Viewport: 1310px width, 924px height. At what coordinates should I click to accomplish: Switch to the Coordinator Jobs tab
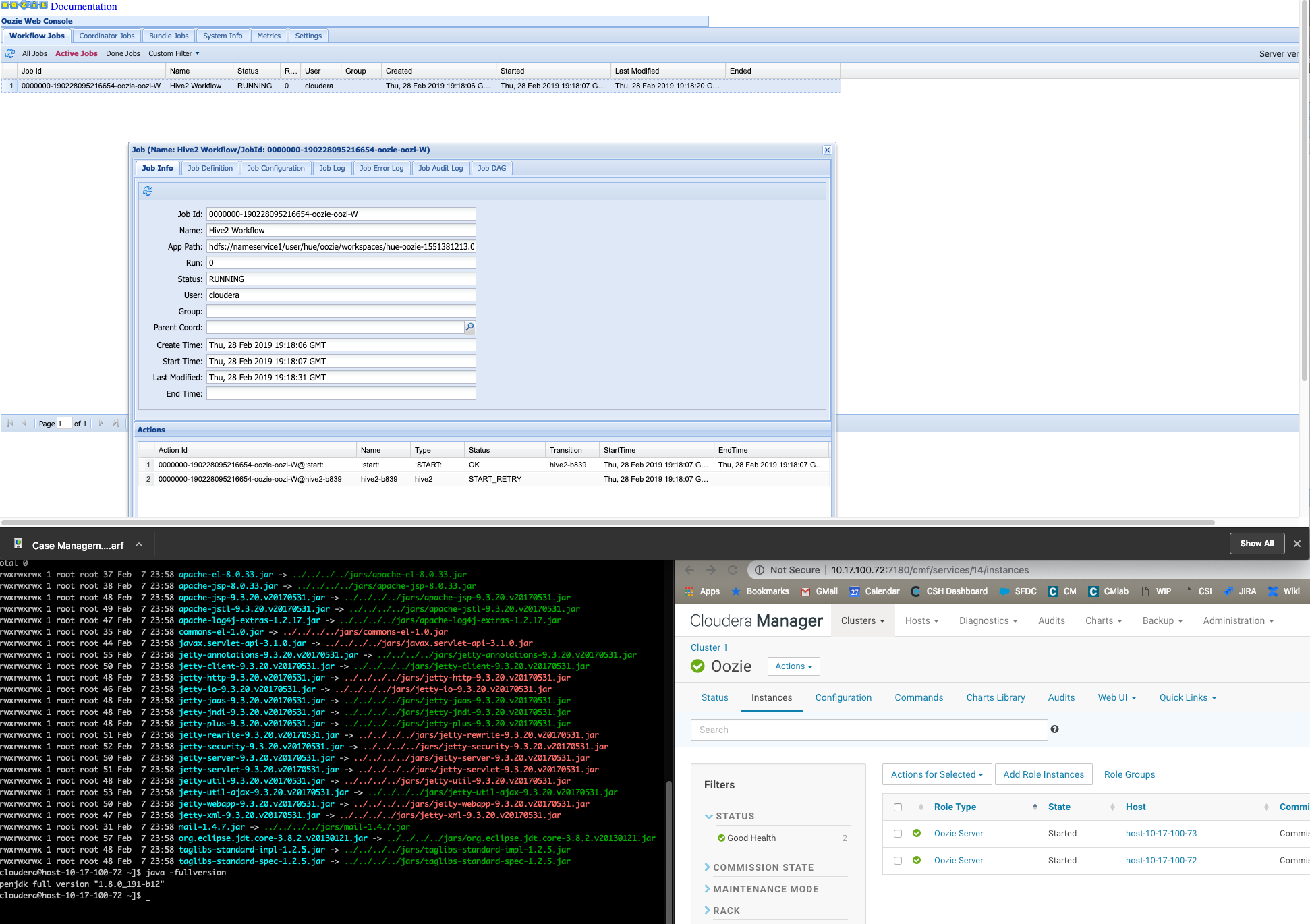106,35
